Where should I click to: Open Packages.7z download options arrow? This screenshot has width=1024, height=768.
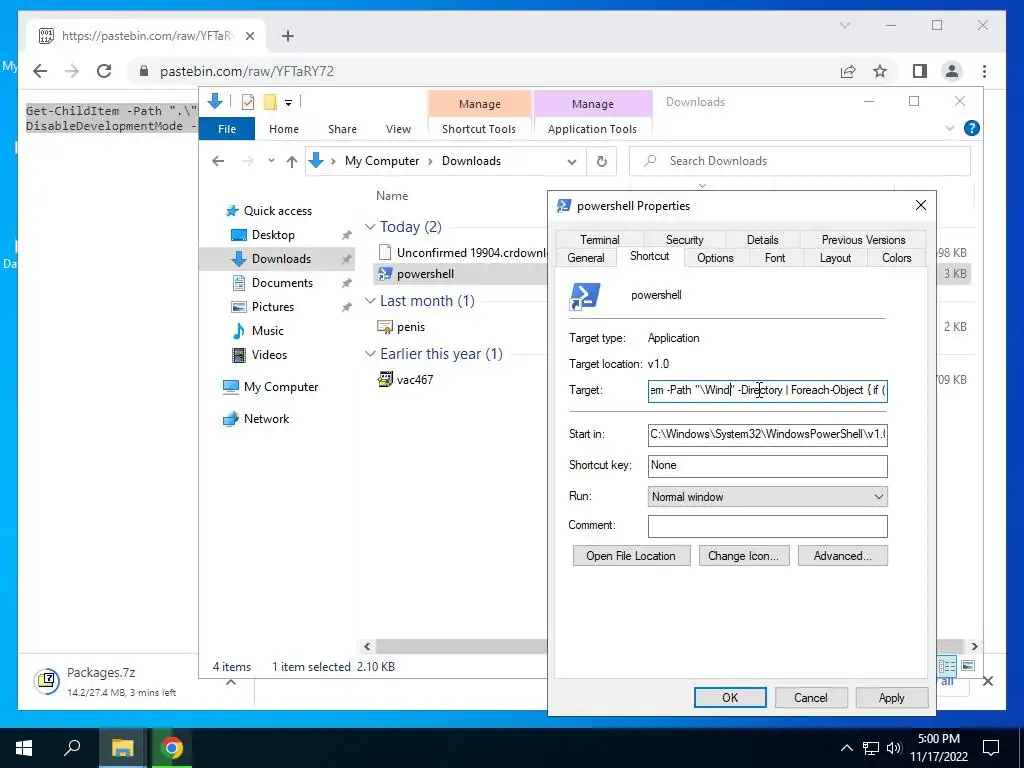(231, 682)
